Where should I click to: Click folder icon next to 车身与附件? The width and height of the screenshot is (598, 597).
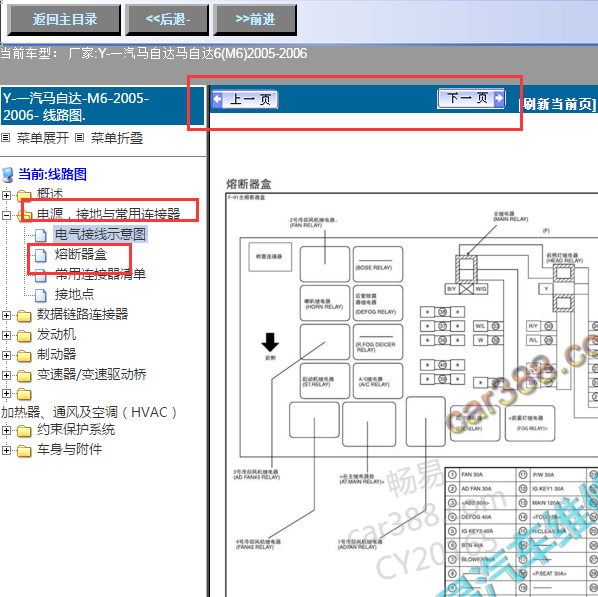(x=24, y=451)
